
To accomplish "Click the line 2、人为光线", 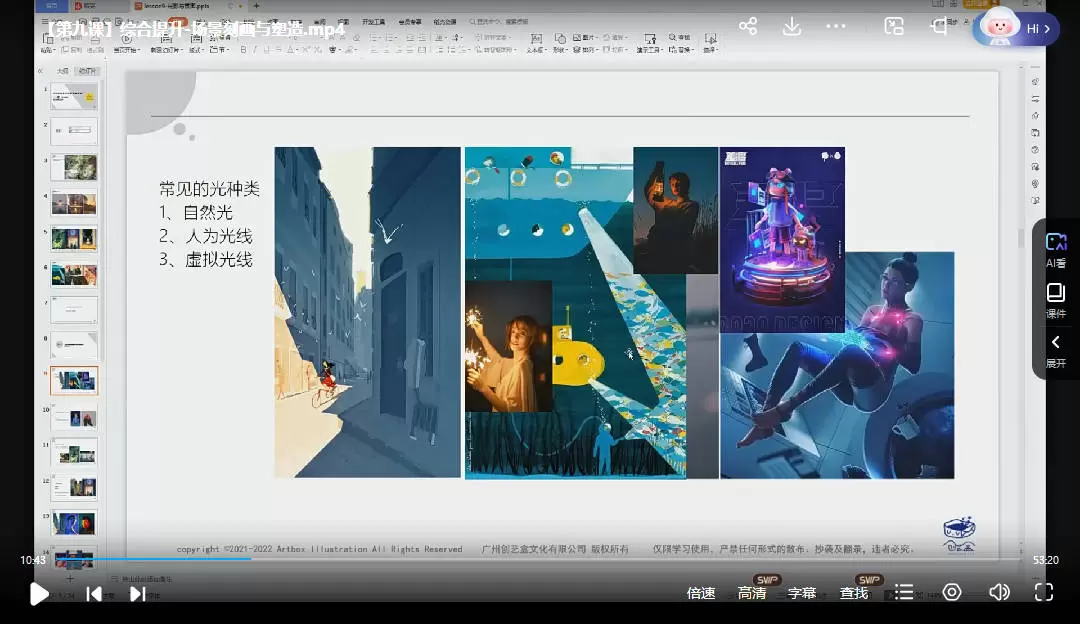I will [x=205, y=236].
